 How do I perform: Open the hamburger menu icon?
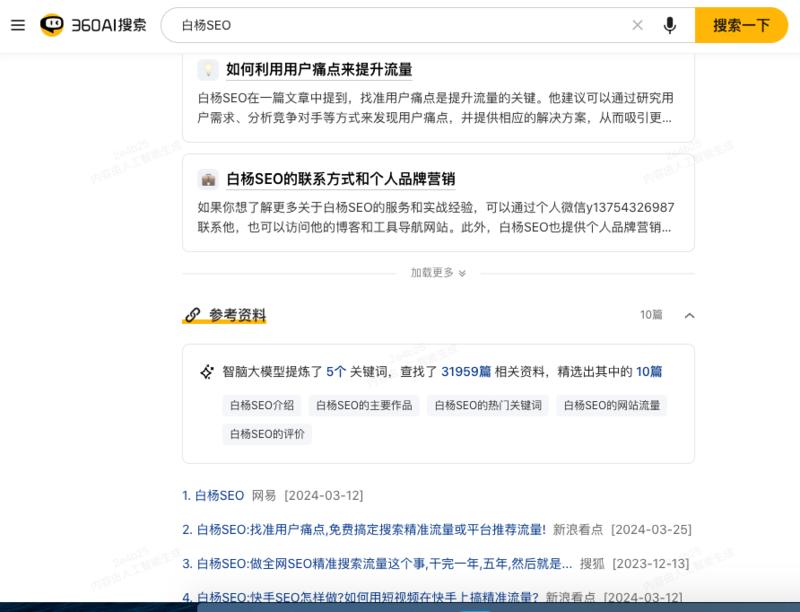pyautogui.click(x=18, y=25)
